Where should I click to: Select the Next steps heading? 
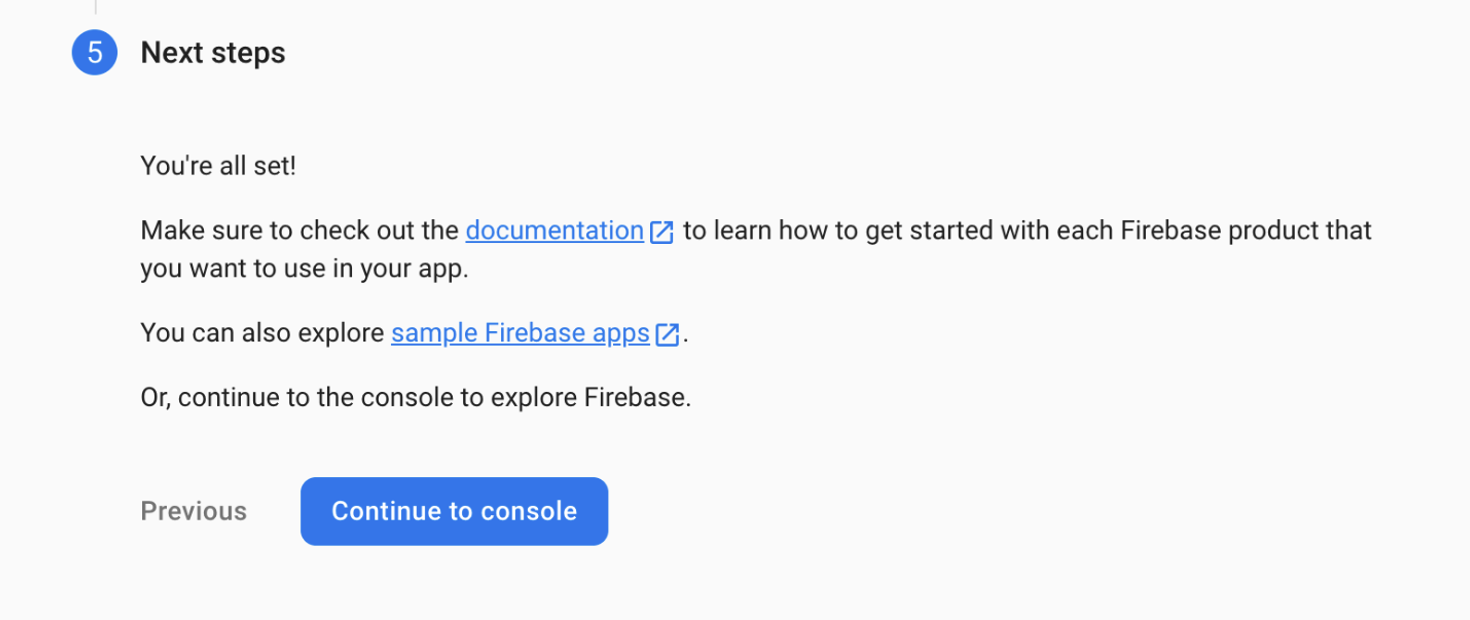click(x=213, y=53)
